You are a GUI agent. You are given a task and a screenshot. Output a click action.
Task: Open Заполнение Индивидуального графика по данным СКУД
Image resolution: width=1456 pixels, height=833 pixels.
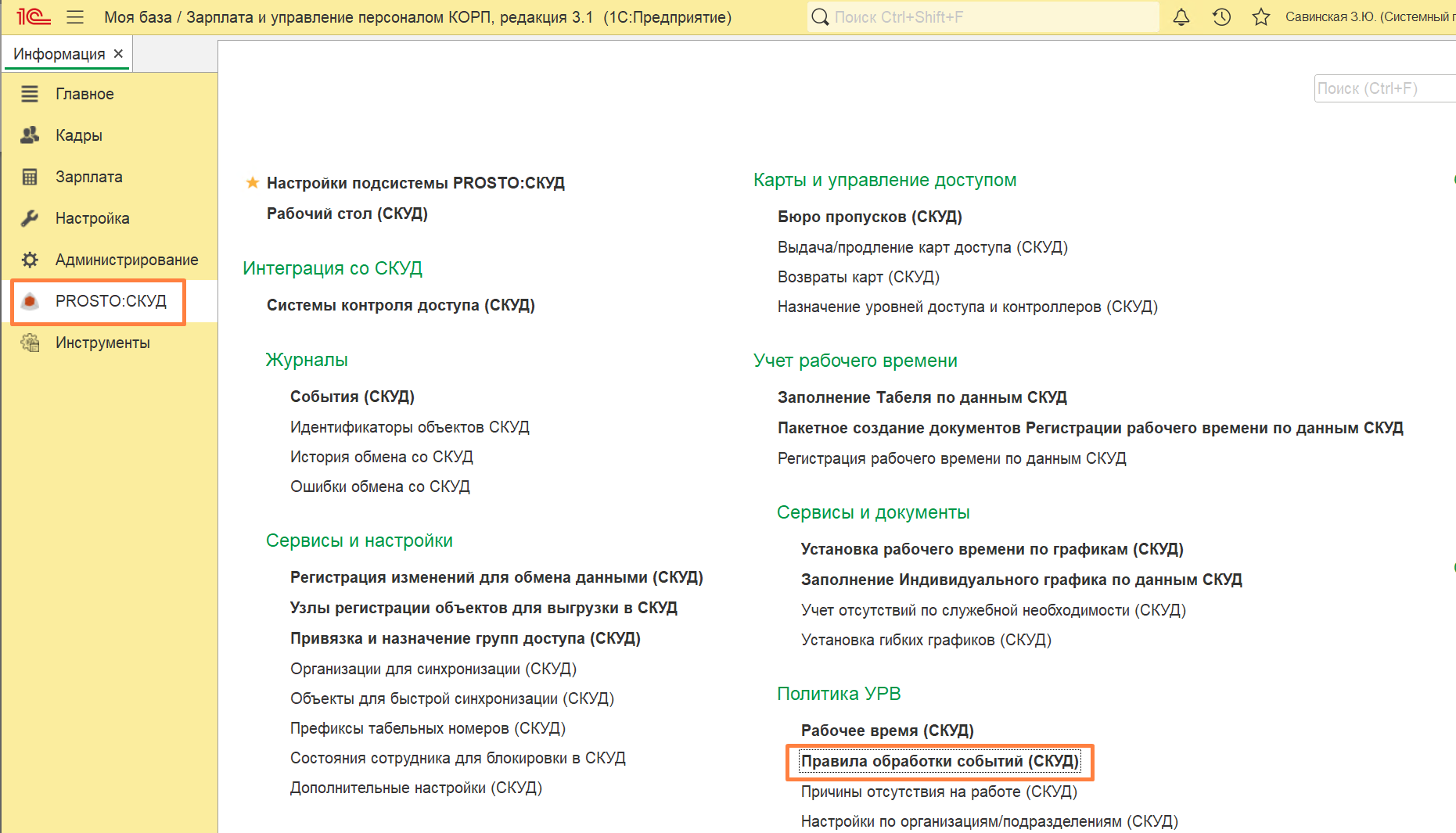(x=1022, y=580)
